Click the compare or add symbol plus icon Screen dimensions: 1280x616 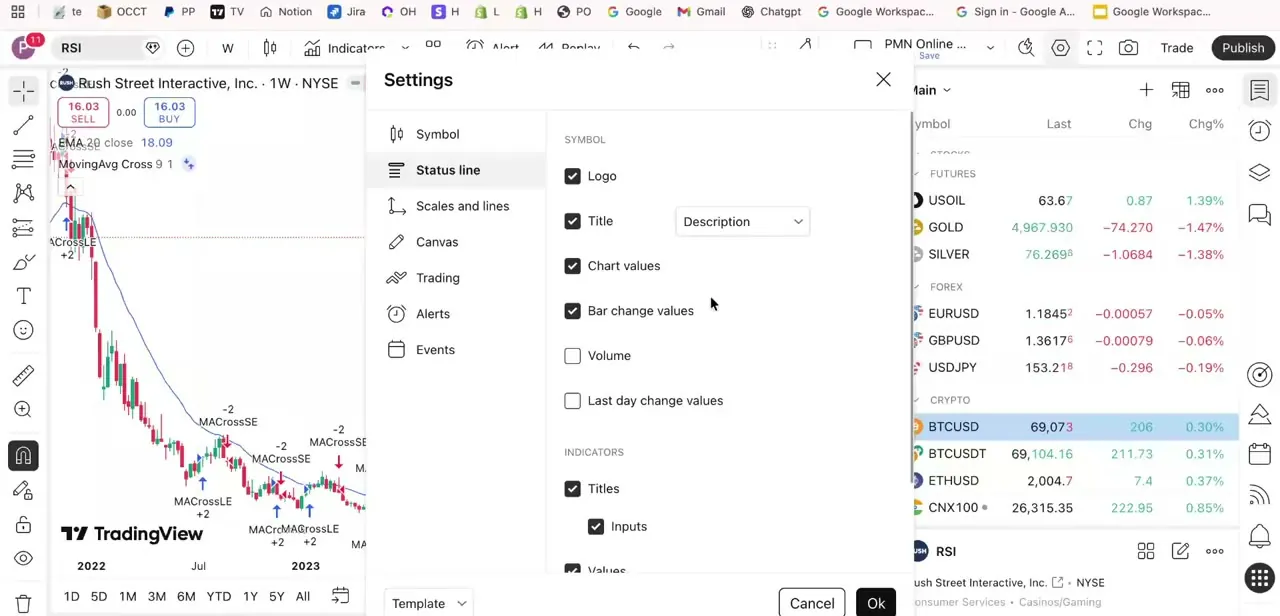tap(185, 48)
